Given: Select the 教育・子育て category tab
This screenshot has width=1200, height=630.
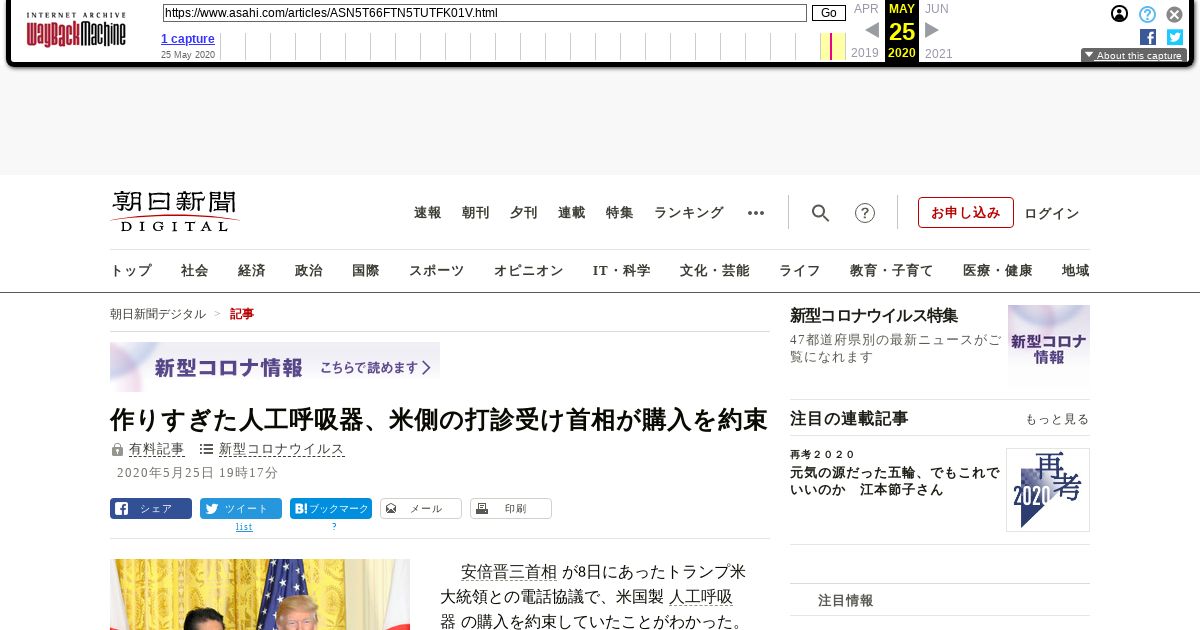Looking at the screenshot, I should click(892, 271).
